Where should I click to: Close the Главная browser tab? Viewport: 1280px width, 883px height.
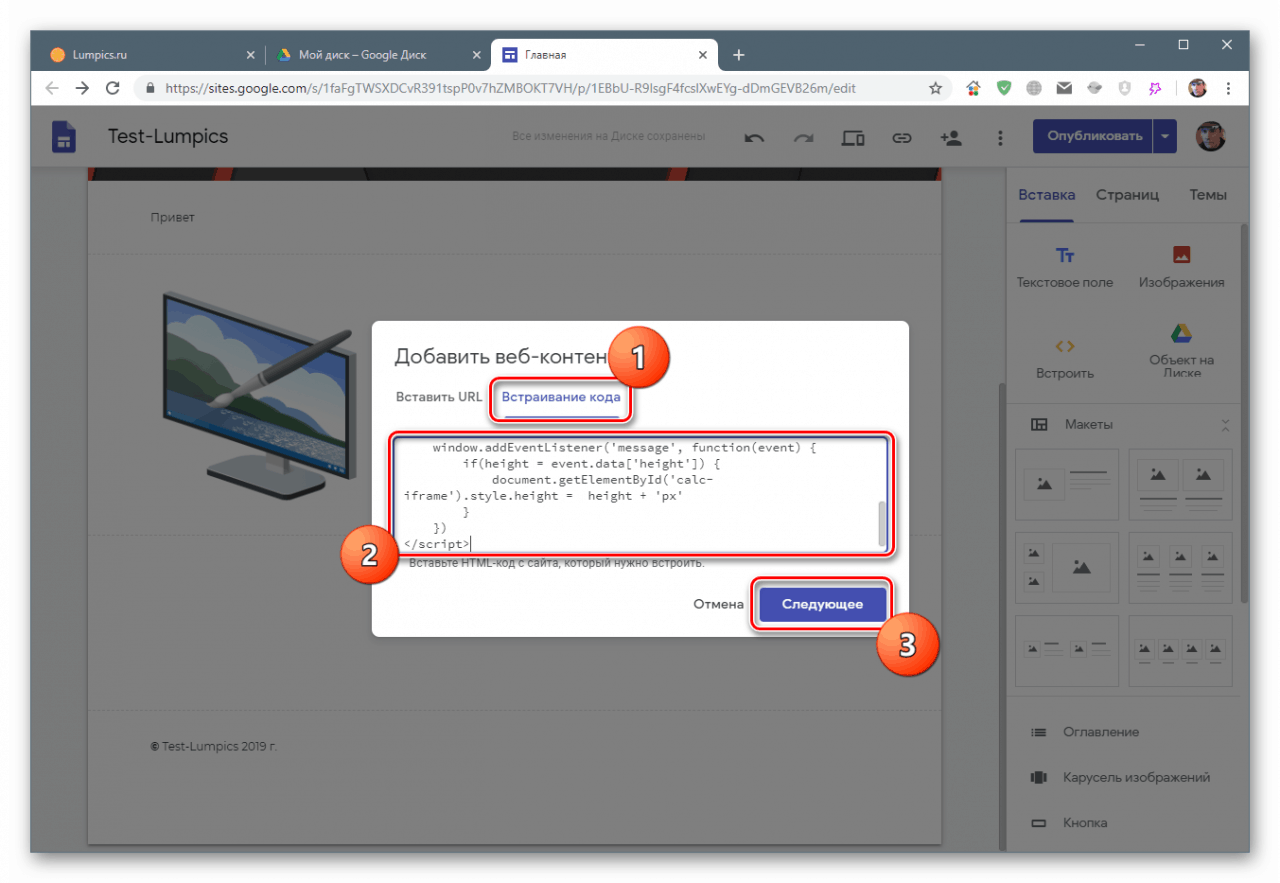(704, 55)
